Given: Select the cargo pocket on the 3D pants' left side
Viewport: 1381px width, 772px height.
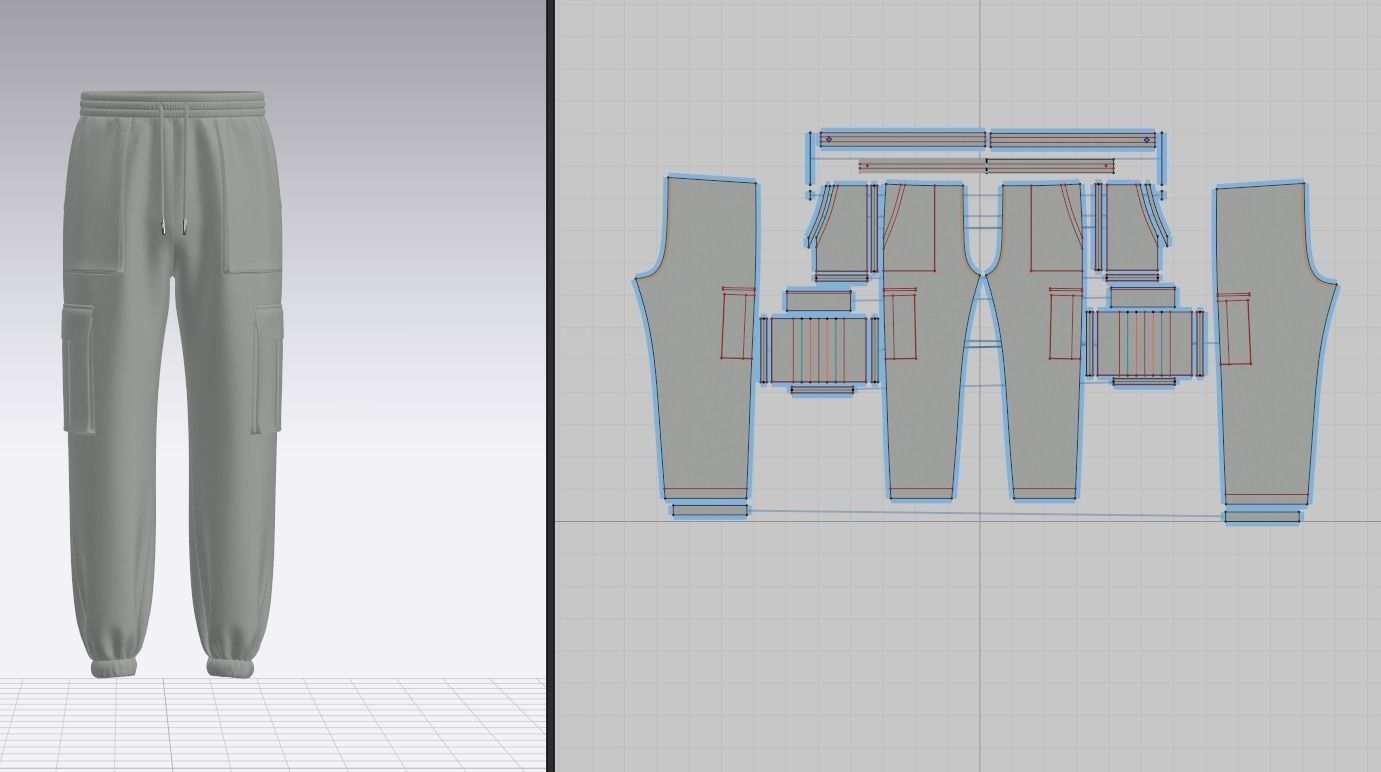Looking at the screenshot, I should 78,368.
